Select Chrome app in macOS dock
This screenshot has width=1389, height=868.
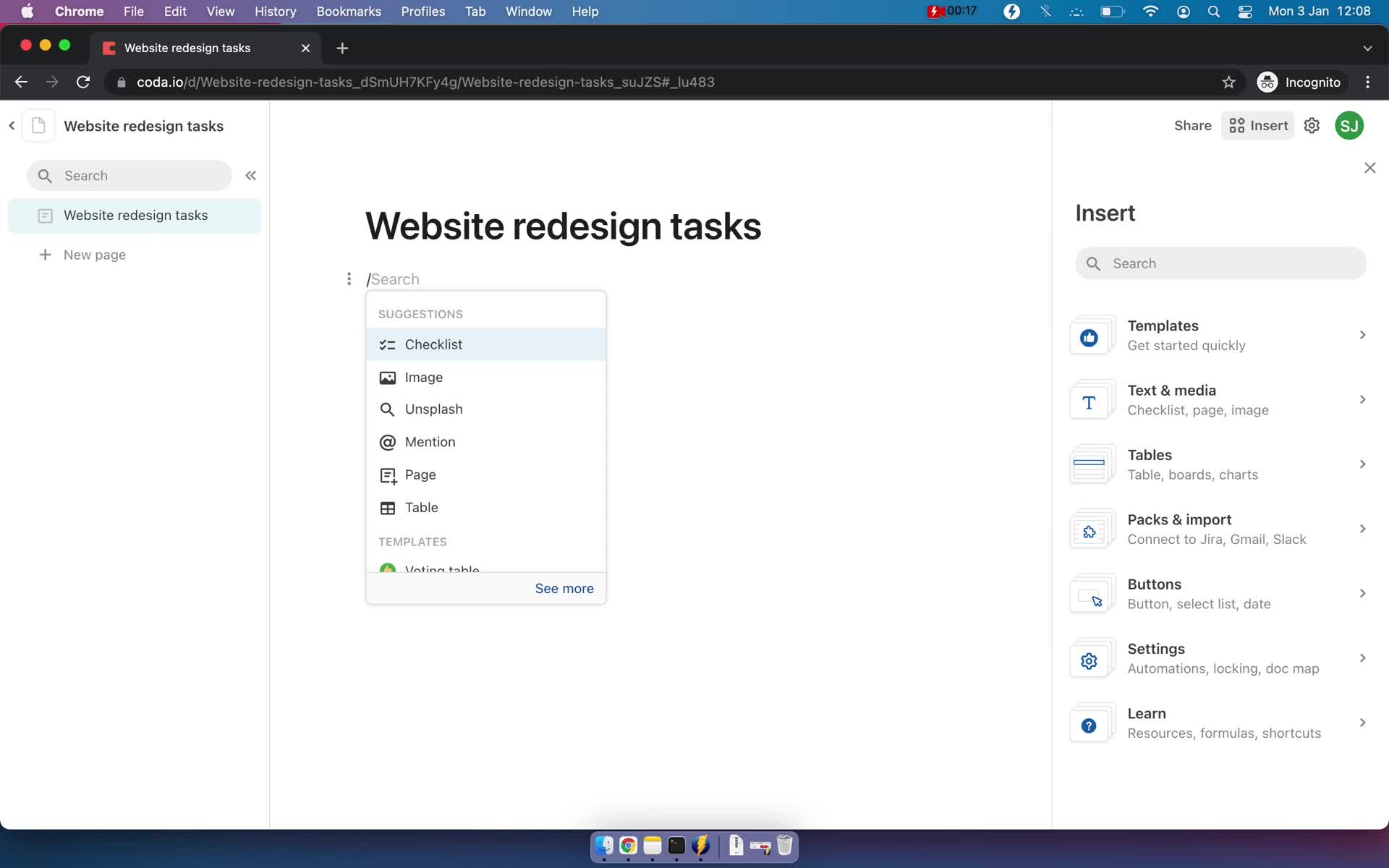tap(627, 845)
